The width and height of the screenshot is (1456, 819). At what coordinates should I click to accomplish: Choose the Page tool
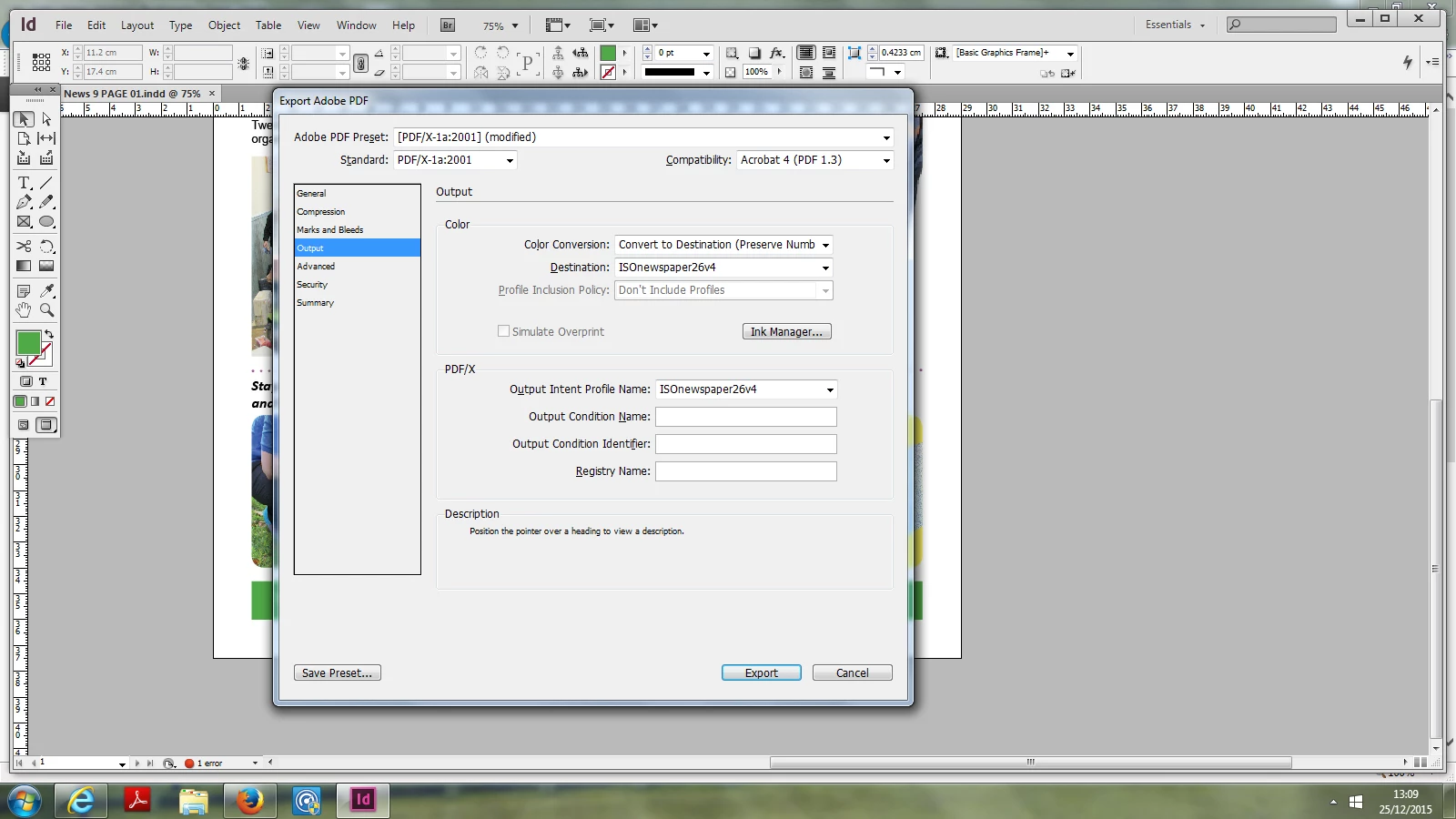[x=25, y=138]
